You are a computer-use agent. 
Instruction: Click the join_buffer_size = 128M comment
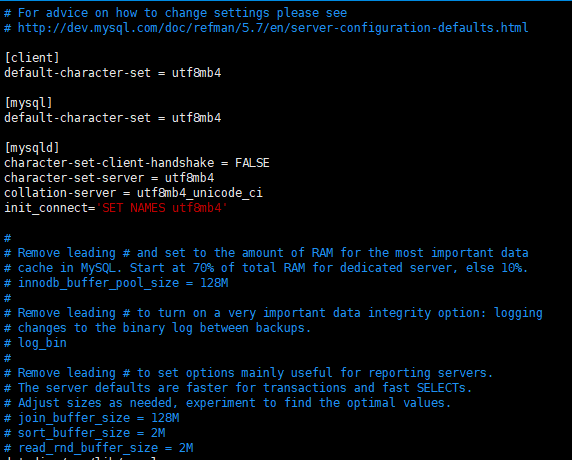tap(92, 418)
